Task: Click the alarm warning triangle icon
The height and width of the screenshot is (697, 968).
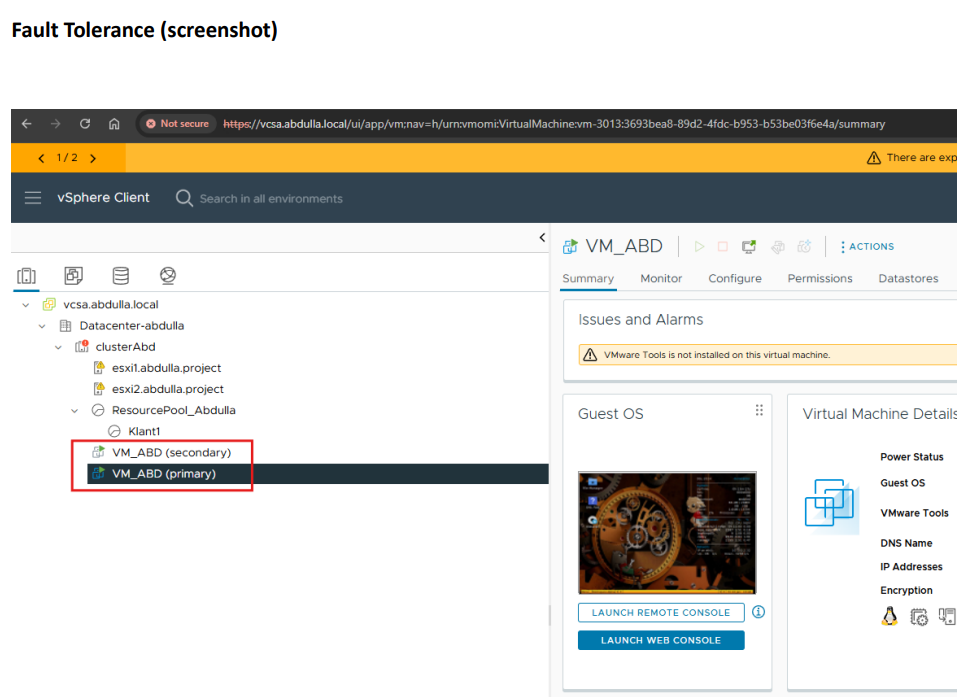Action: tap(590, 355)
